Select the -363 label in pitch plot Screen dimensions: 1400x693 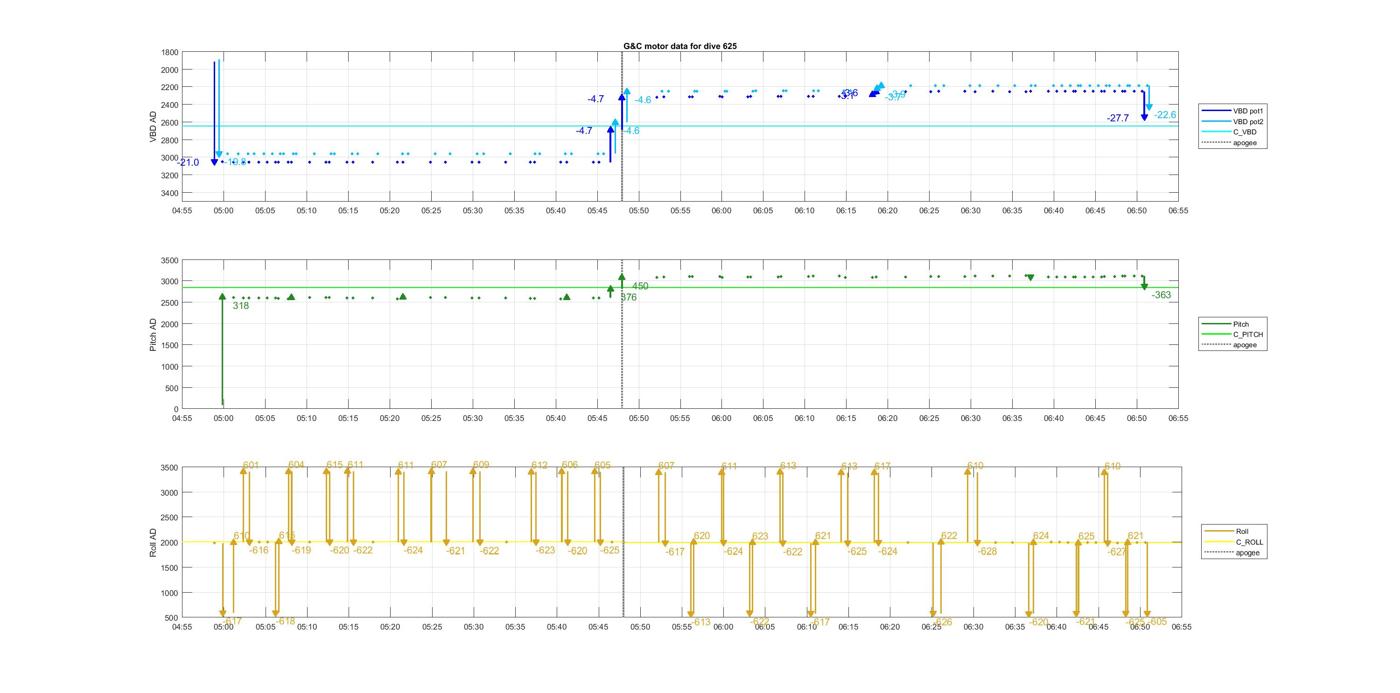point(1160,295)
